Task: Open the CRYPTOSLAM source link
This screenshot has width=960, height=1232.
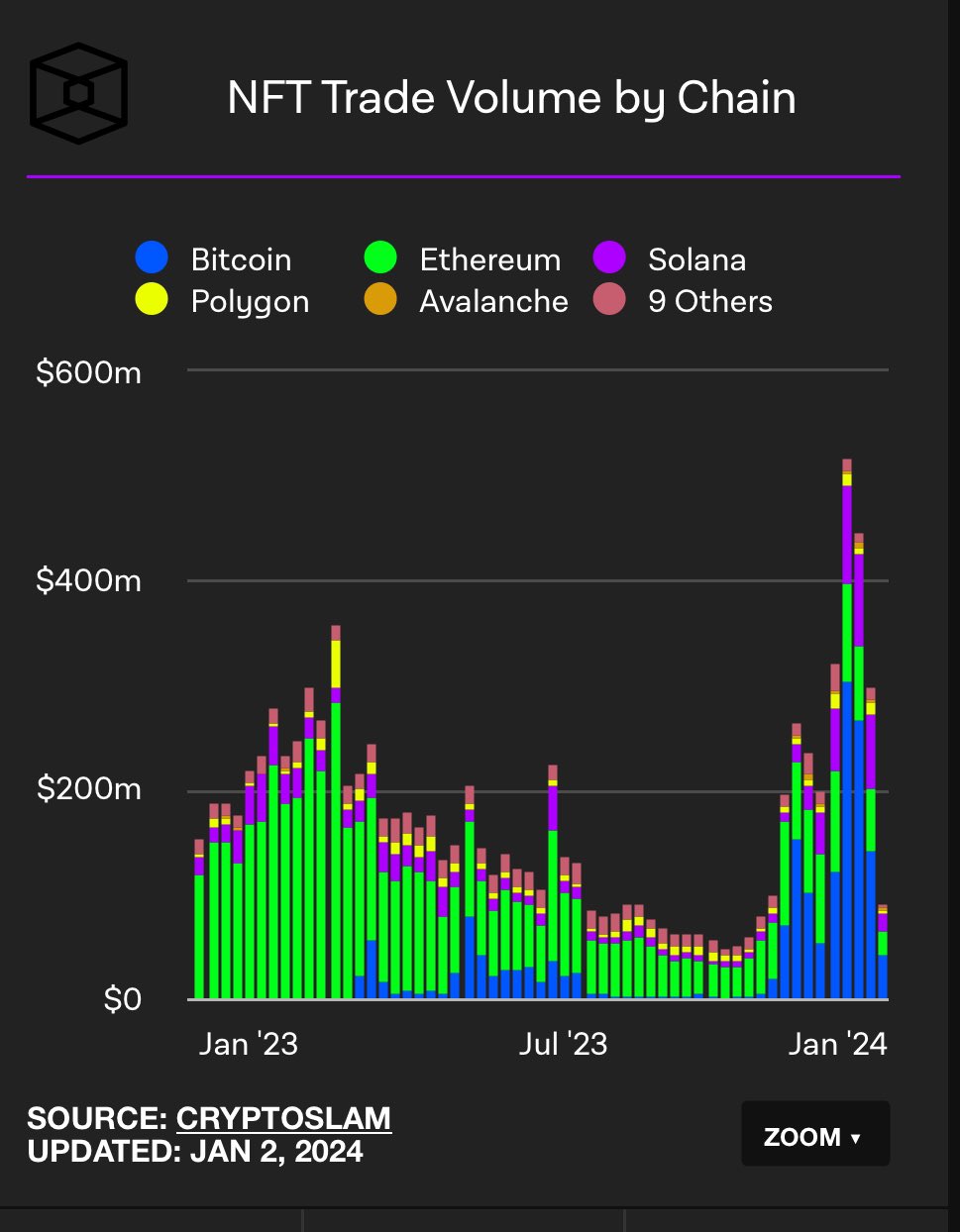Action: point(283,1118)
